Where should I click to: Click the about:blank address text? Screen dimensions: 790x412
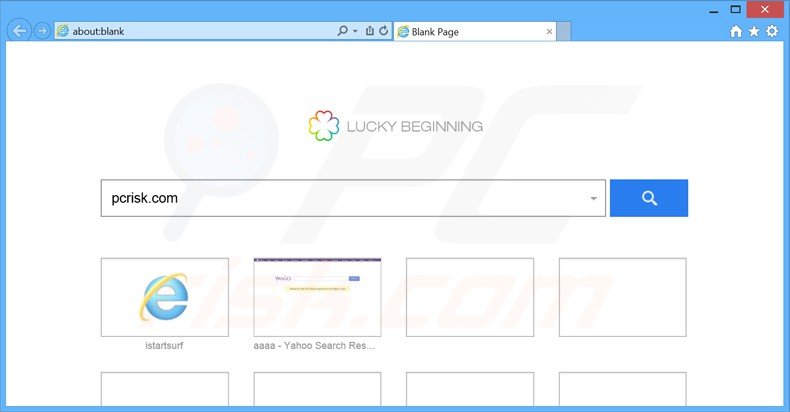pyautogui.click(x=98, y=31)
